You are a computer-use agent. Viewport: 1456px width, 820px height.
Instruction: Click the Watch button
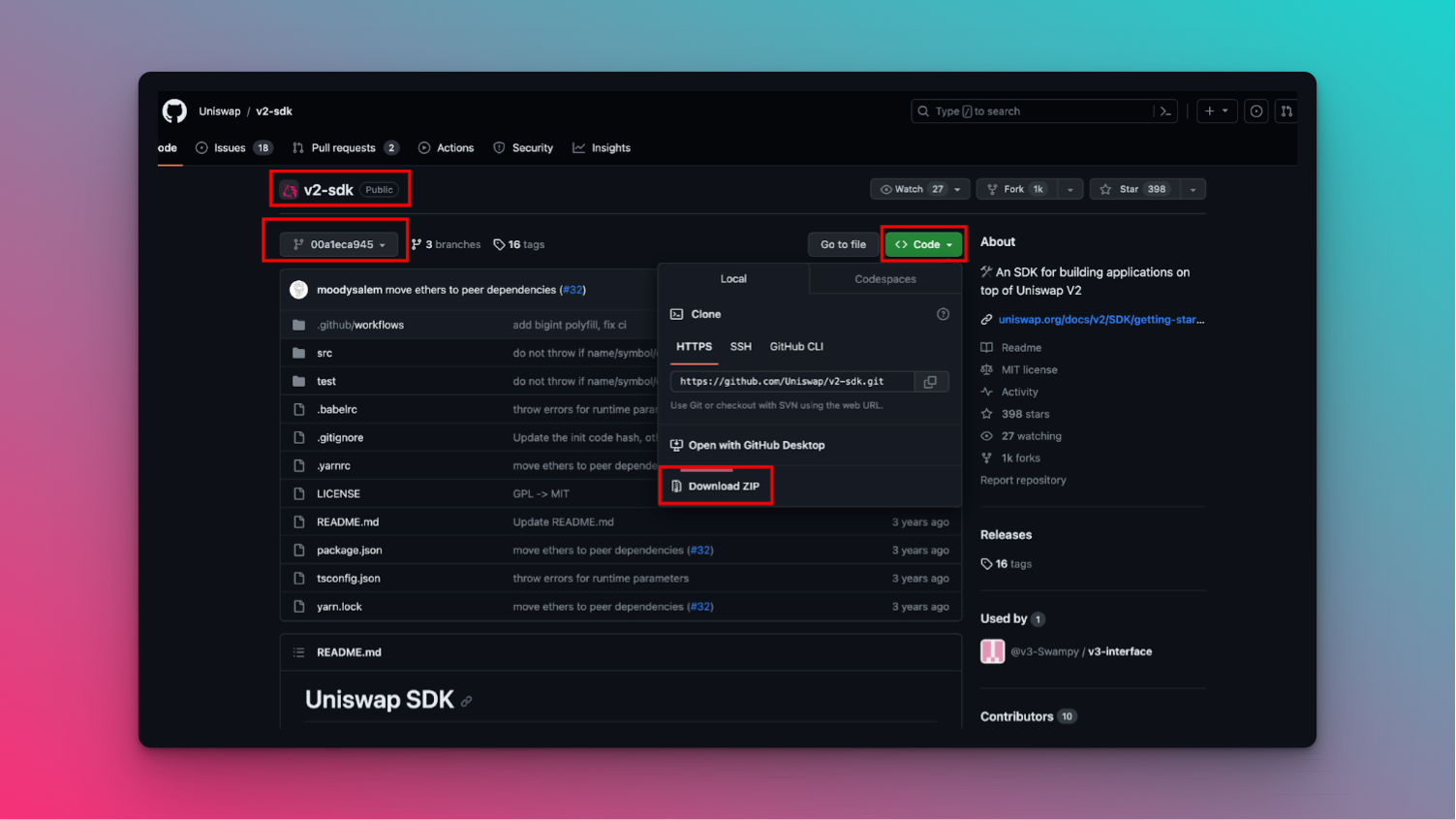[910, 190]
